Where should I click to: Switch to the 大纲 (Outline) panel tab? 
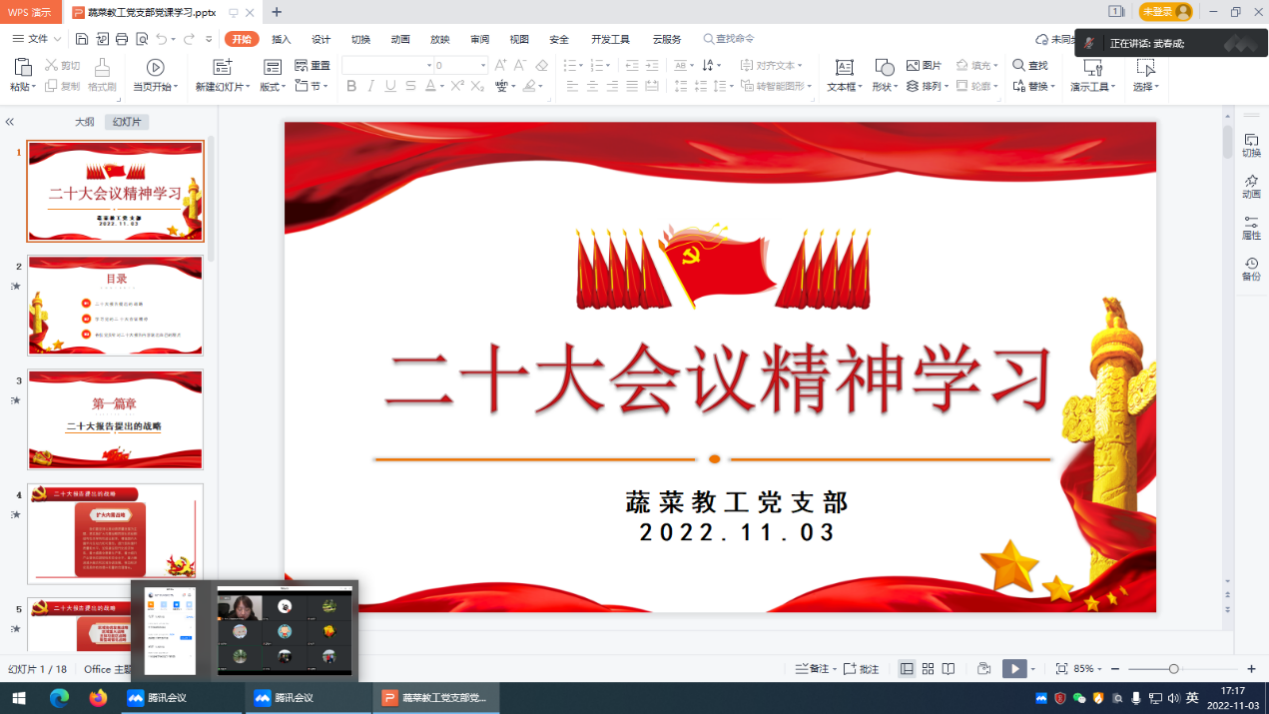tap(85, 122)
